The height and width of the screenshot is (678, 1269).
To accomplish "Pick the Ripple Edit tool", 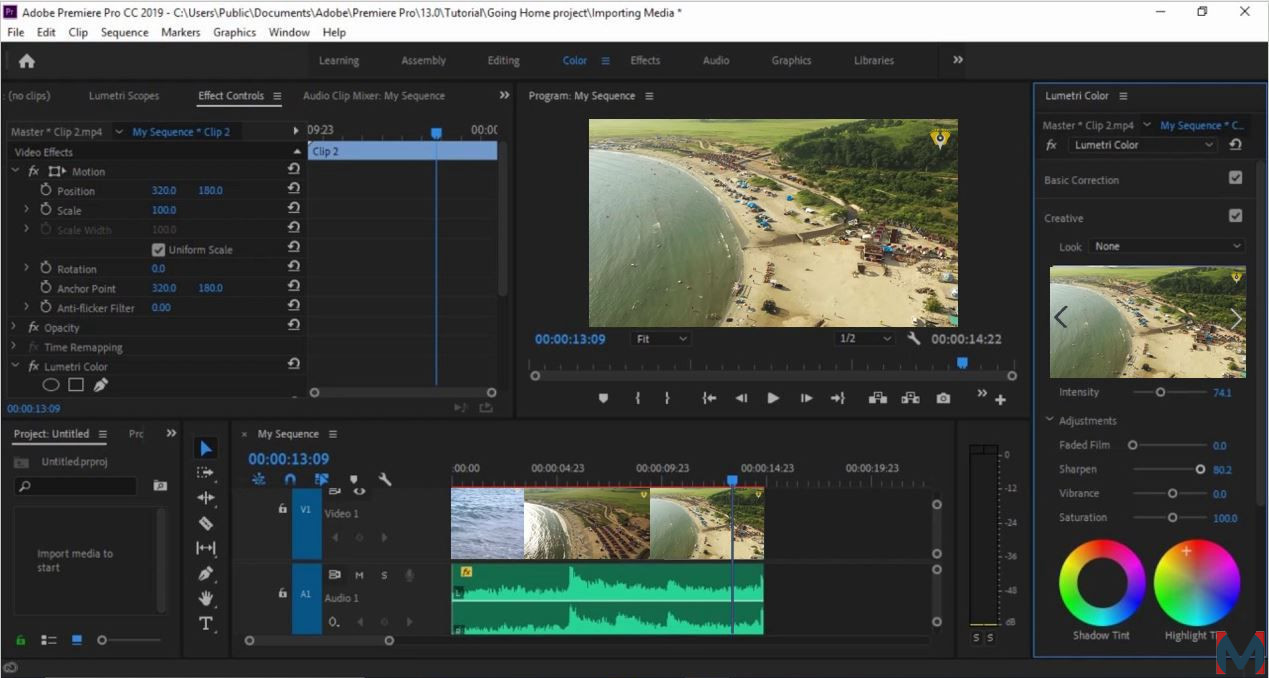I will [x=205, y=498].
